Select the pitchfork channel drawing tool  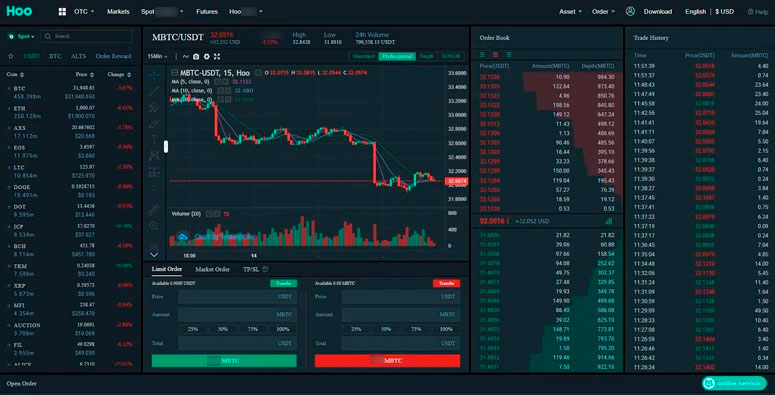click(x=154, y=107)
